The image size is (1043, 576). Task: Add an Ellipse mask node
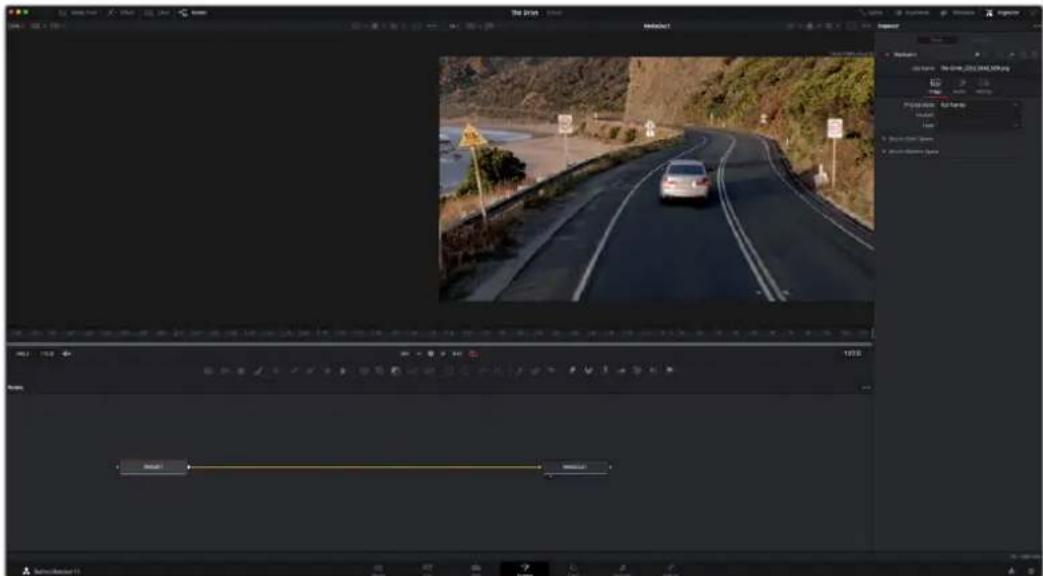464,370
